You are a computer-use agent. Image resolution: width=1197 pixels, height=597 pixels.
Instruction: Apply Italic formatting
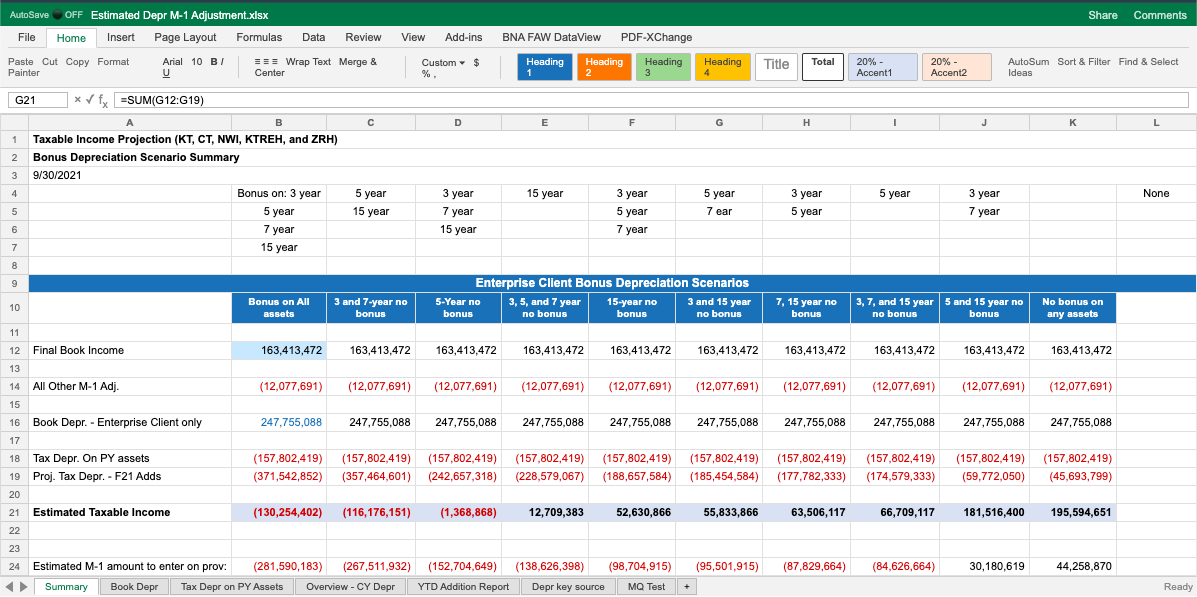(x=222, y=62)
